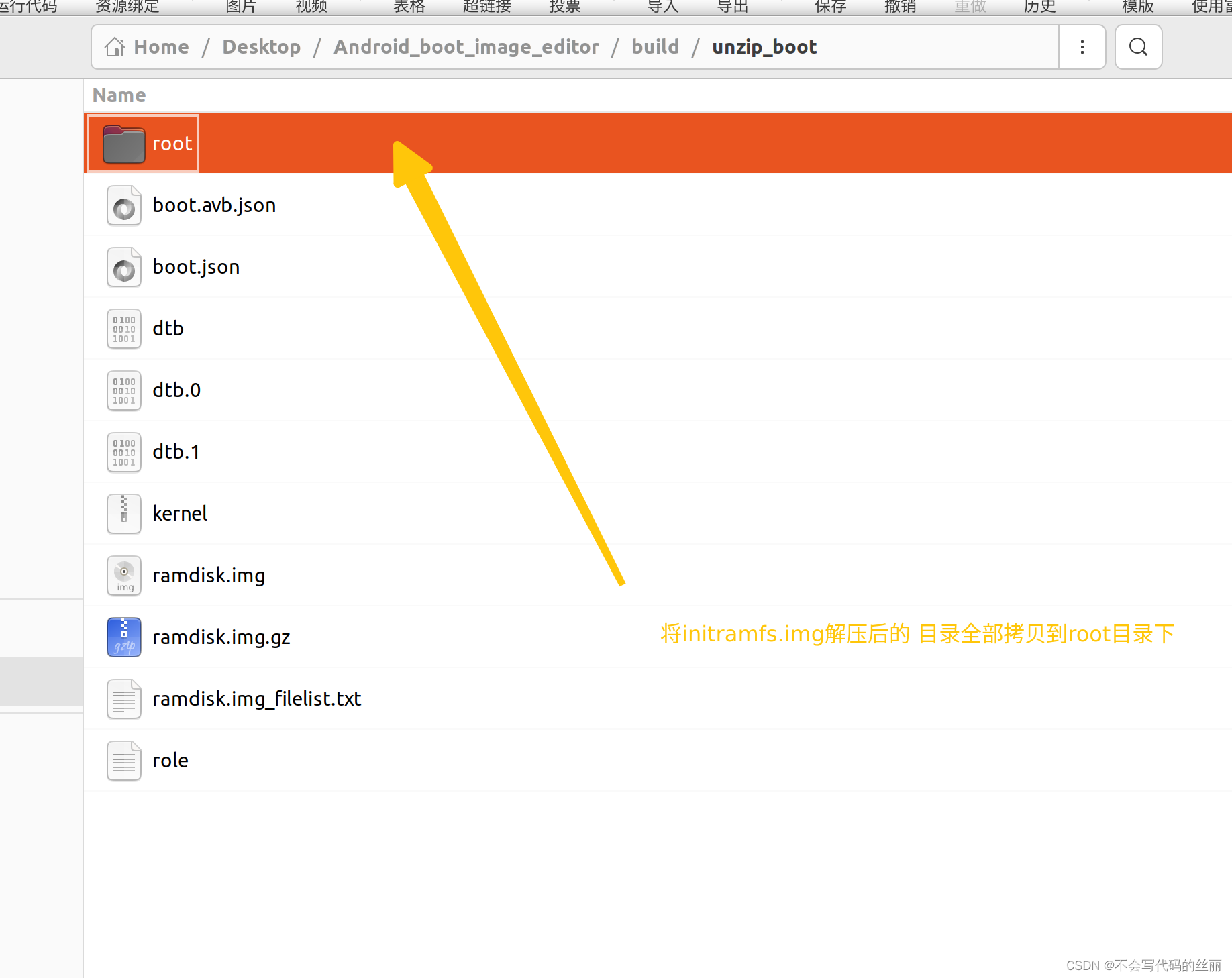Select the file name ramdisk.img_filelist.txt

(x=257, y=699)
